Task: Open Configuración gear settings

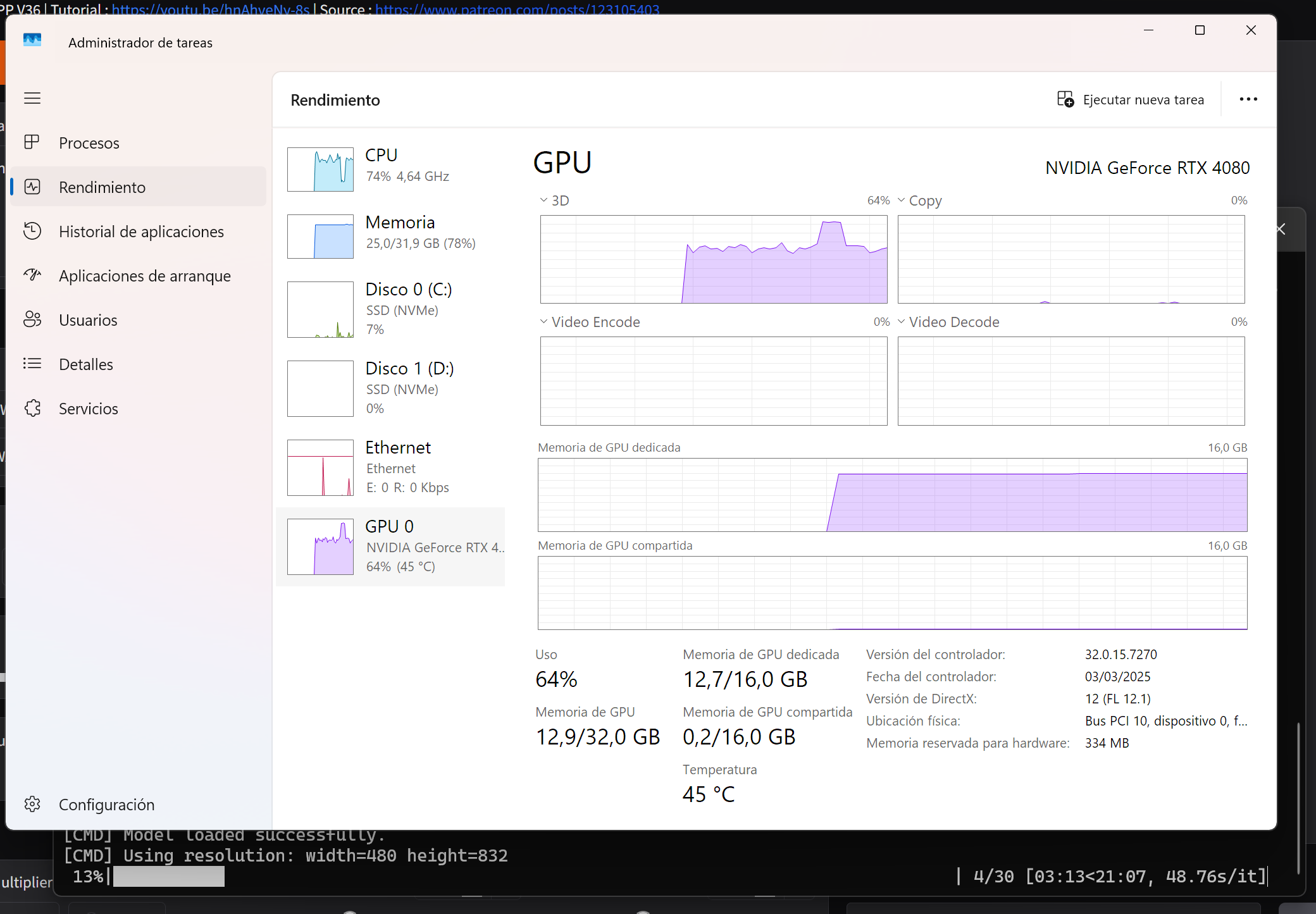Action: tap(32, 804)
